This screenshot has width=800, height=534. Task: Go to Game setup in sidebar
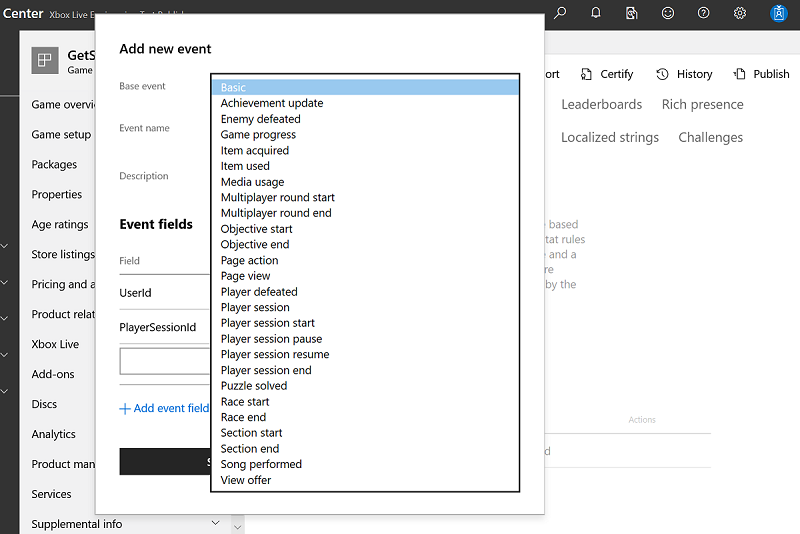click(61, 135)
